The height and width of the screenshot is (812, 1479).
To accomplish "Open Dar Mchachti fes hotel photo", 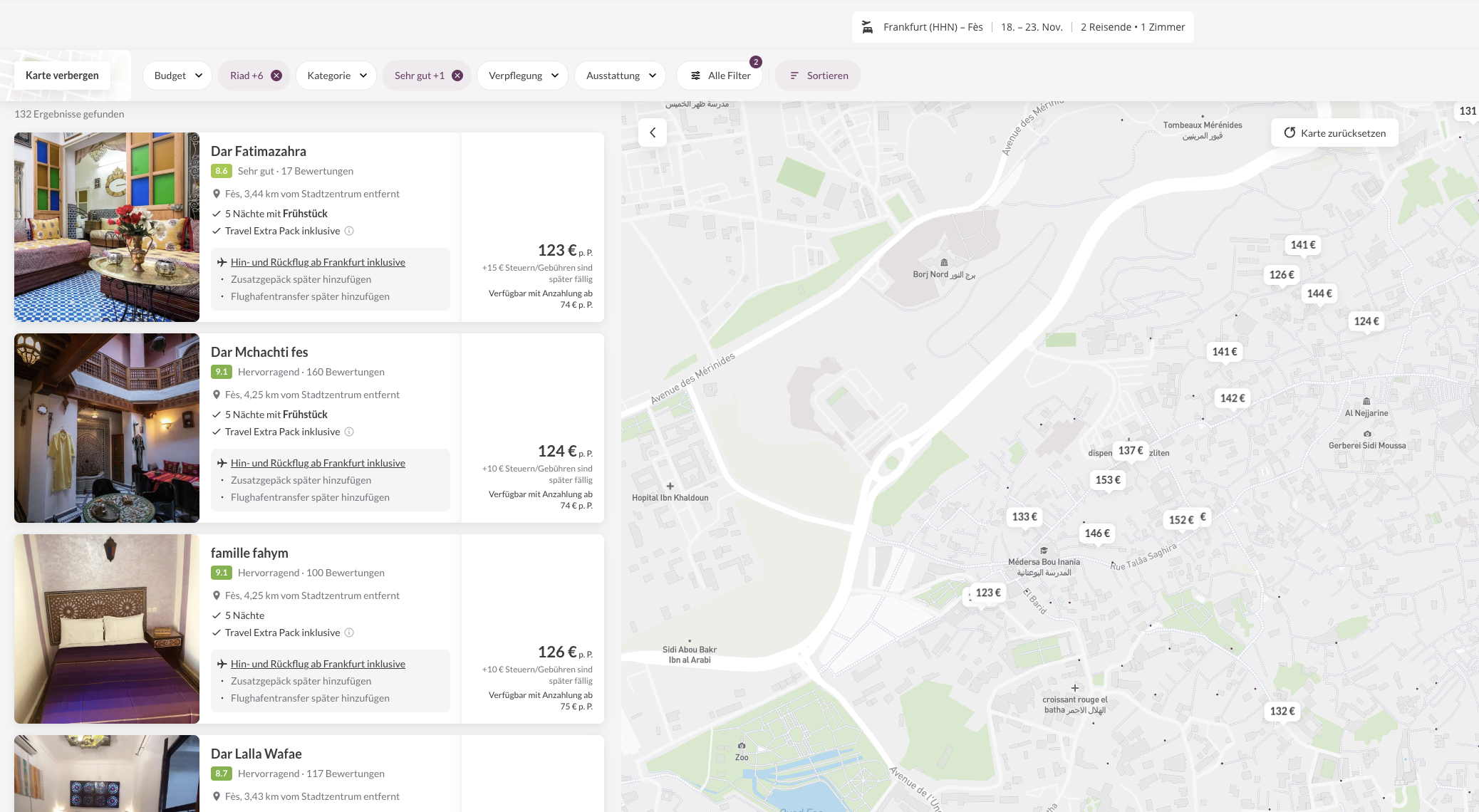I will click(107, 428).
